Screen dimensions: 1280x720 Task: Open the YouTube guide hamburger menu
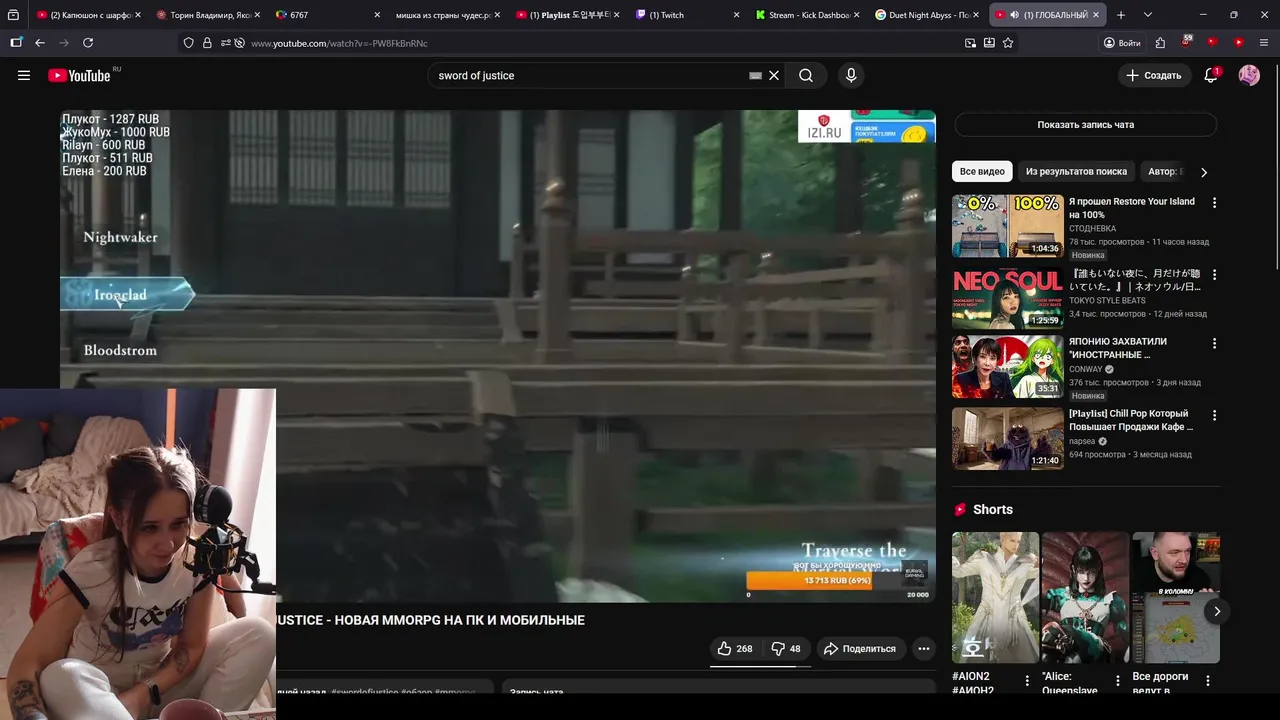tap(24, 75)
